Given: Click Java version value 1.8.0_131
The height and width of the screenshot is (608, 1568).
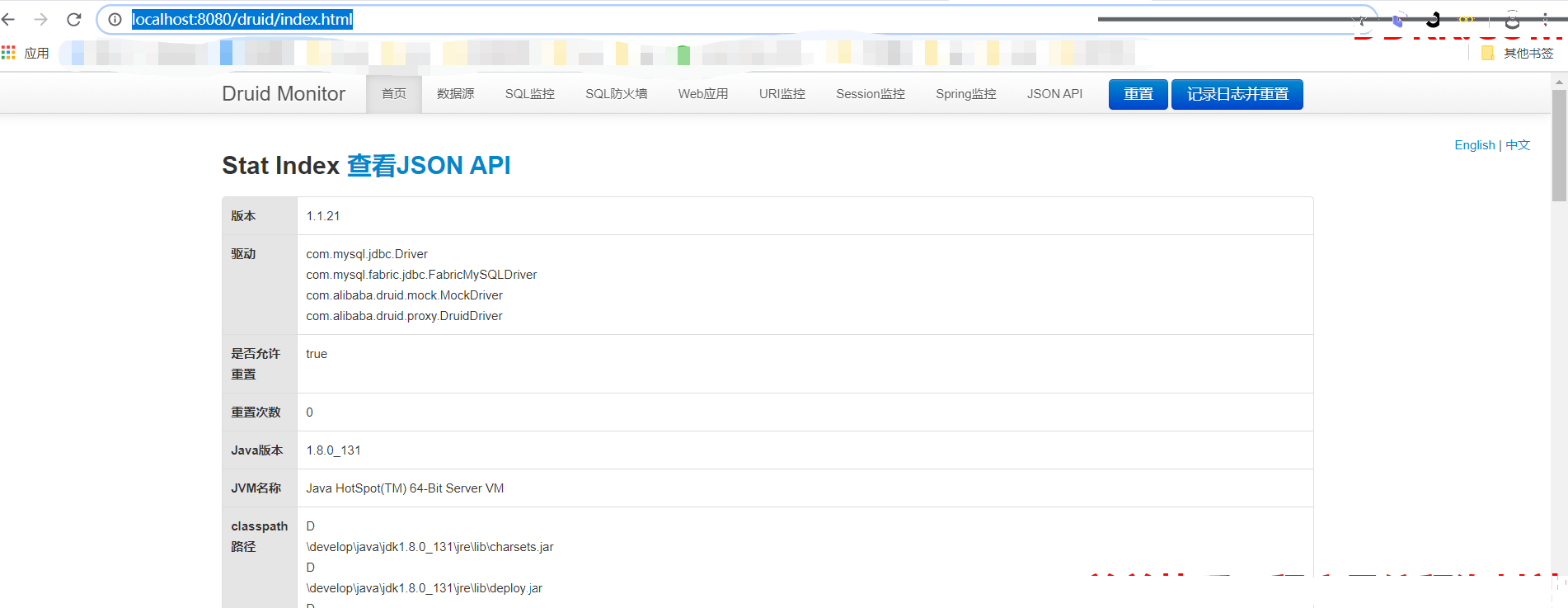Looking at the screenshot, I should point(334,450).
